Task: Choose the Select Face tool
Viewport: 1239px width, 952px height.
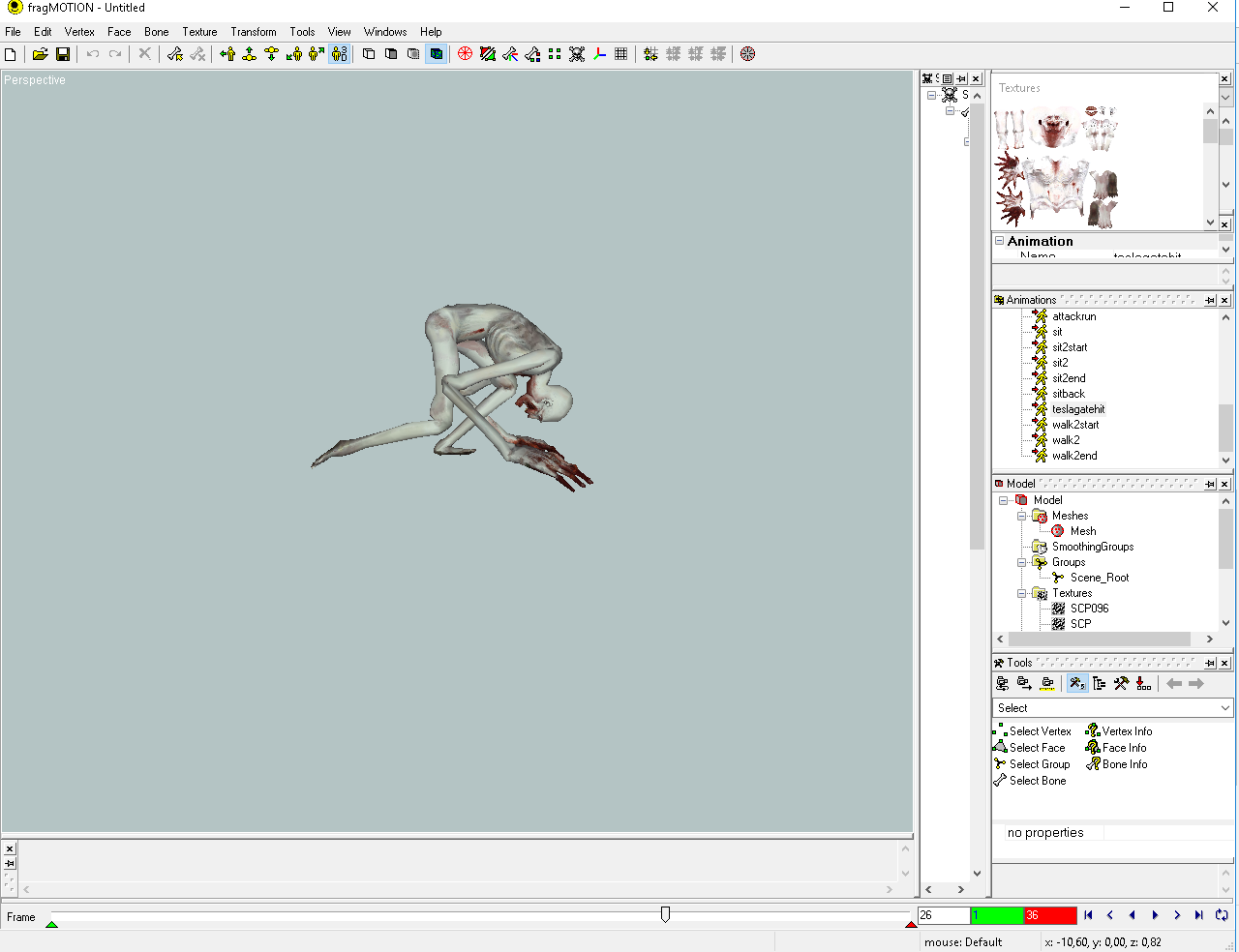Action: click(1029, 748)
